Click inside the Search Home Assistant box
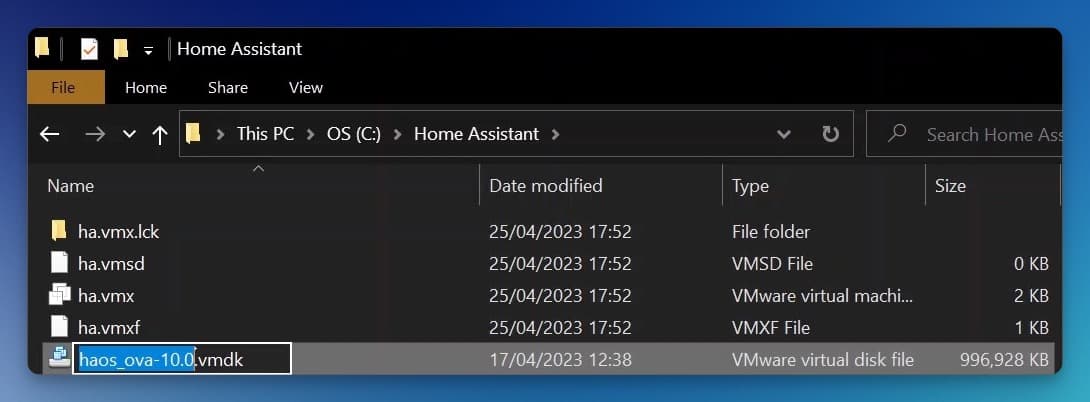Viewport: 1090px width, 402px height. [x=973, y=134]
